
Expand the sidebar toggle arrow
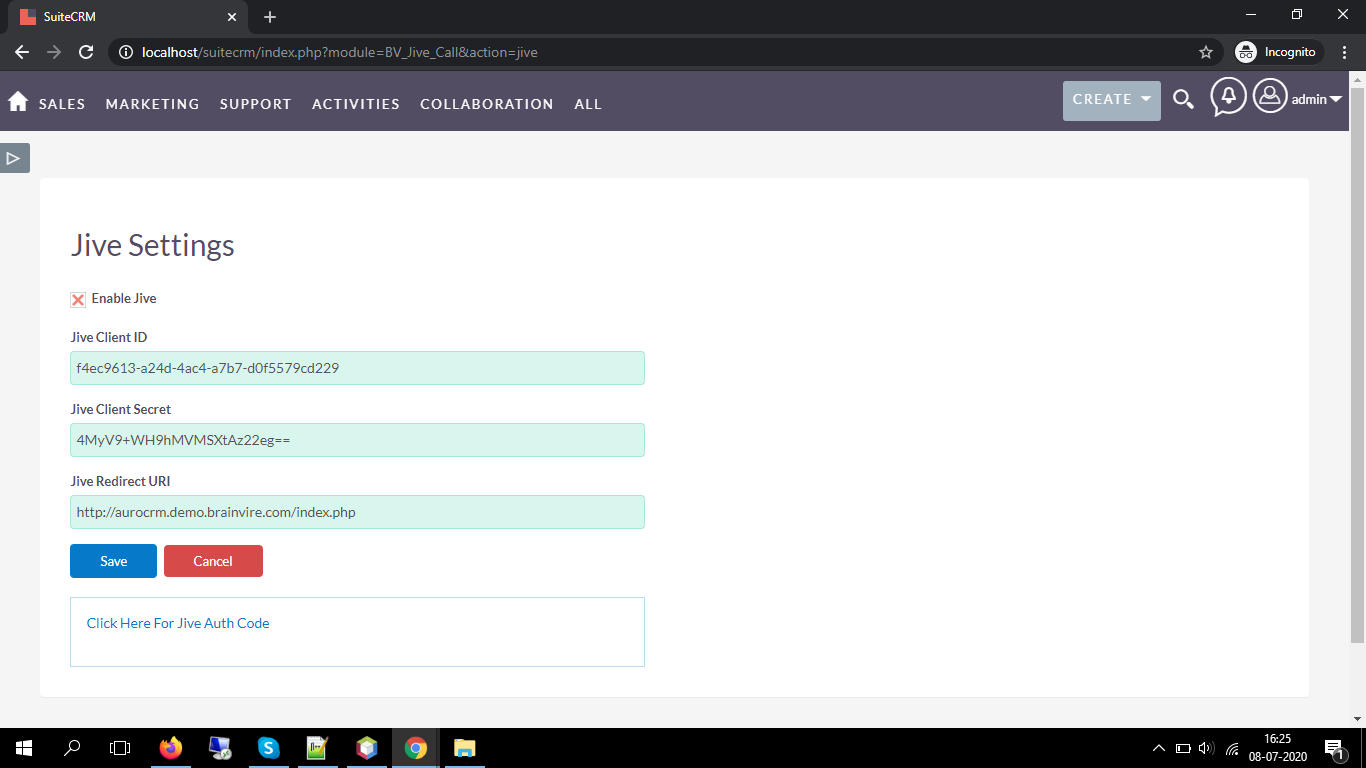14,158
